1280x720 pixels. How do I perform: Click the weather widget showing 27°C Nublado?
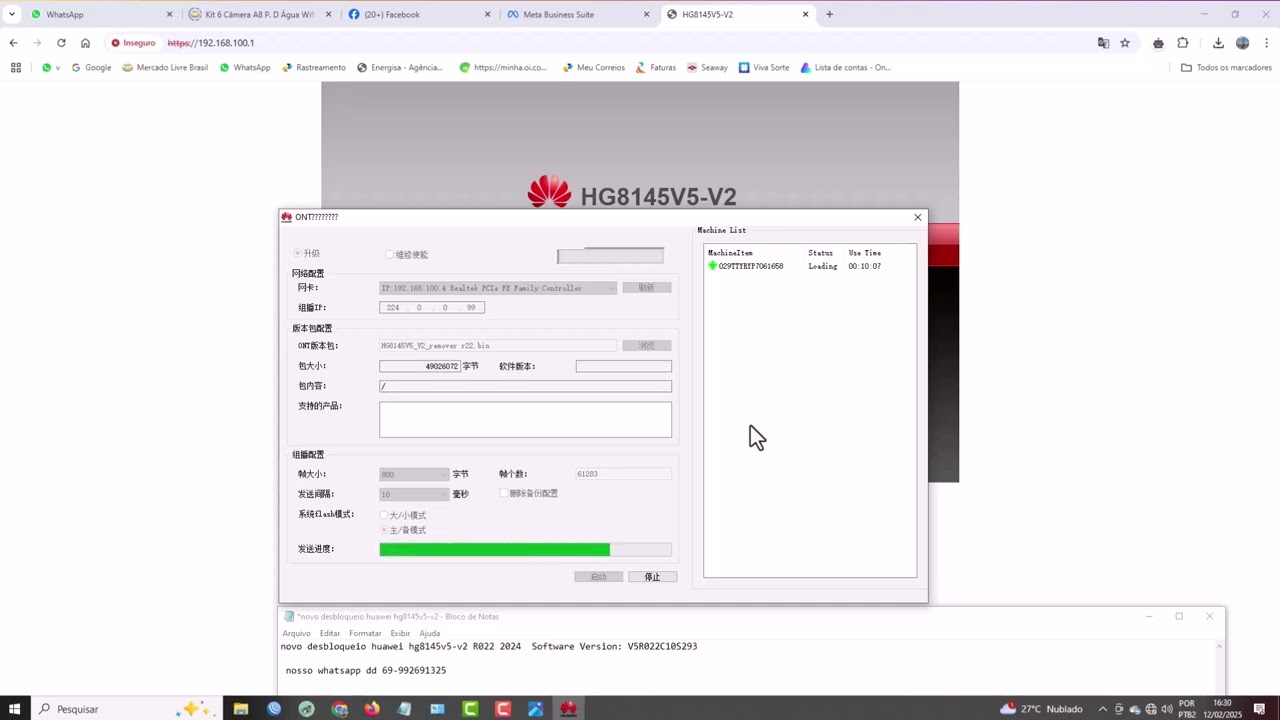[x=1041, y=709]
